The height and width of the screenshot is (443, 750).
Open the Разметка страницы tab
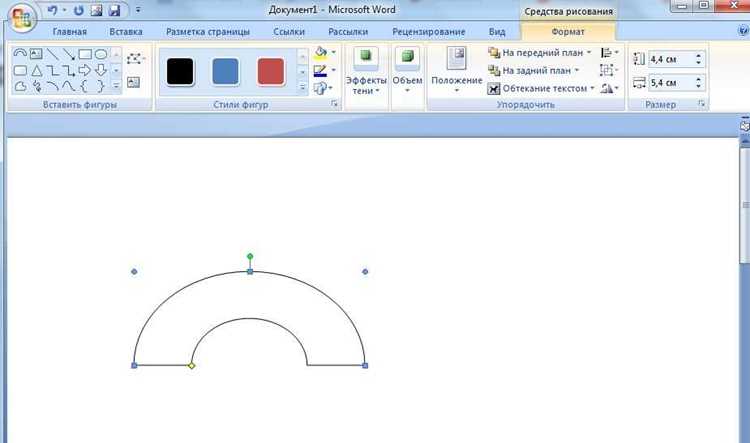click(x=208, y=32)
